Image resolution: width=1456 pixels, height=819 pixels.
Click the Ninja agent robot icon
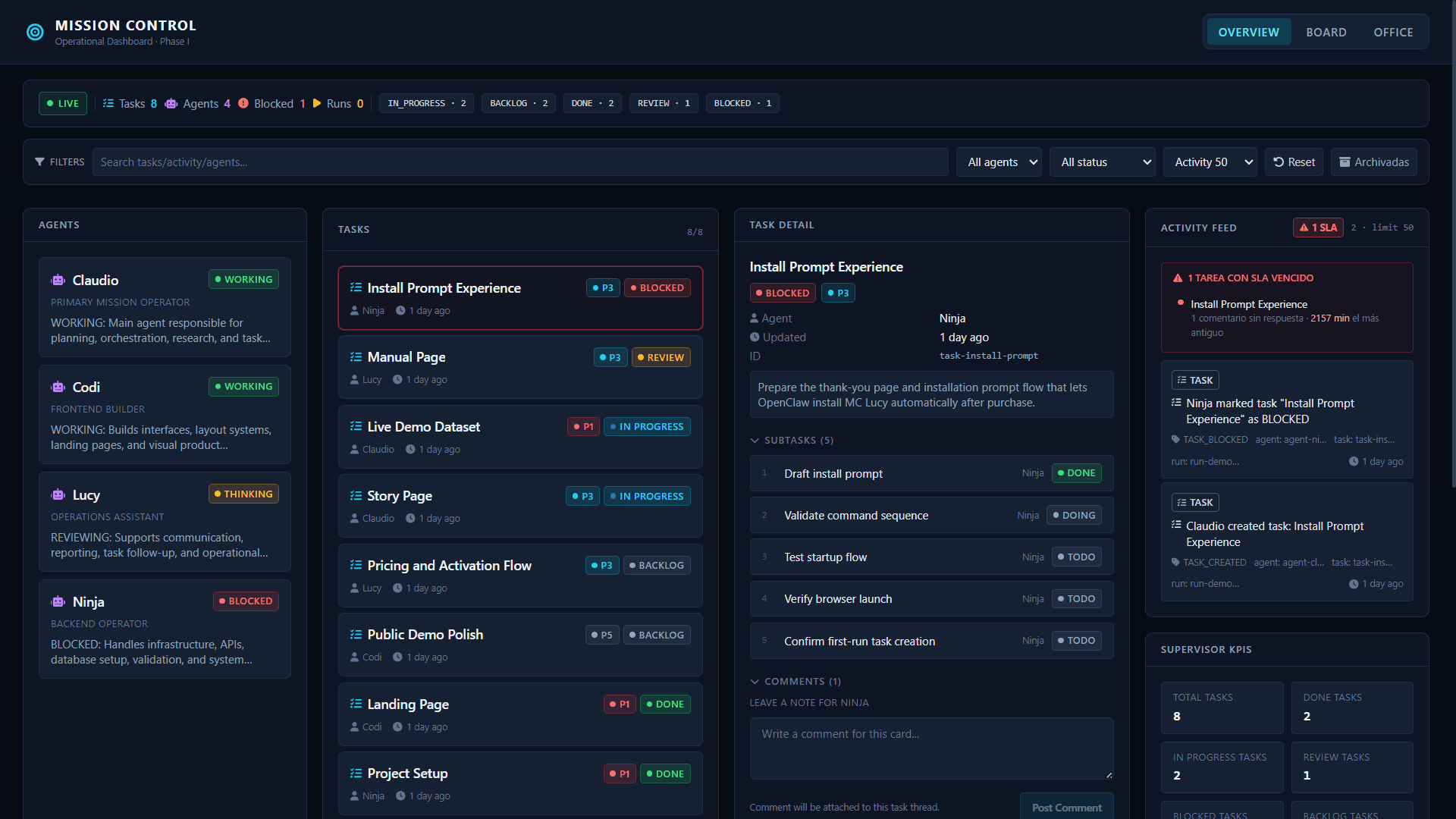tap(58, 602)
